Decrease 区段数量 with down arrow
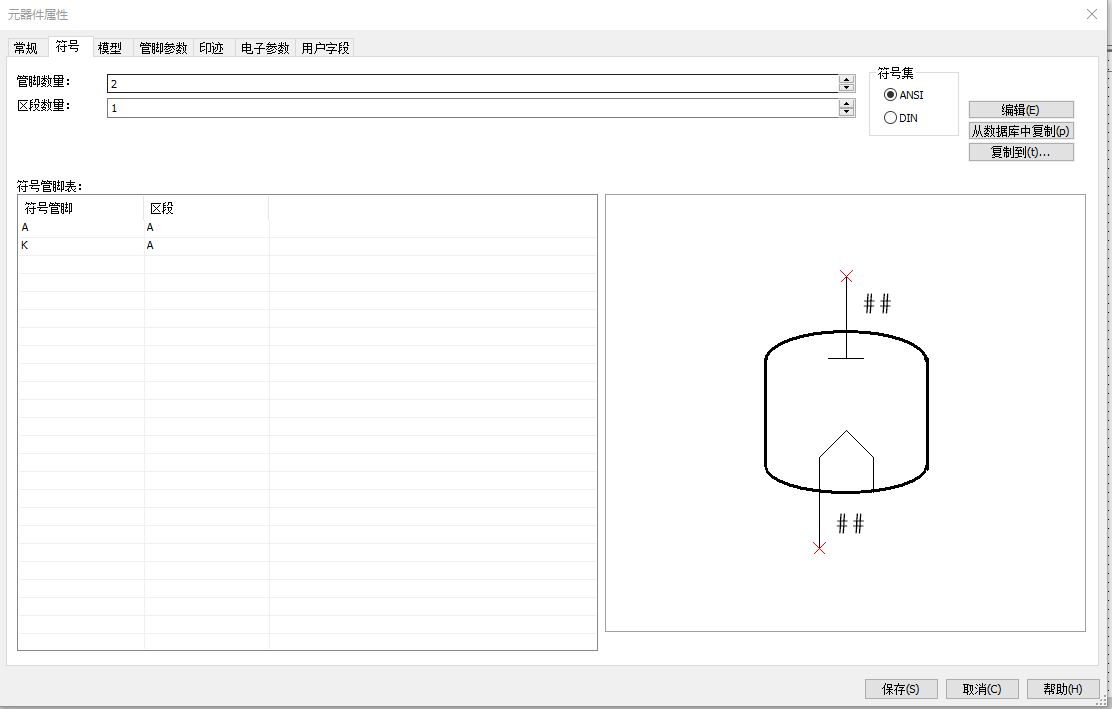The image size is (1112, 709). point(846,112)
